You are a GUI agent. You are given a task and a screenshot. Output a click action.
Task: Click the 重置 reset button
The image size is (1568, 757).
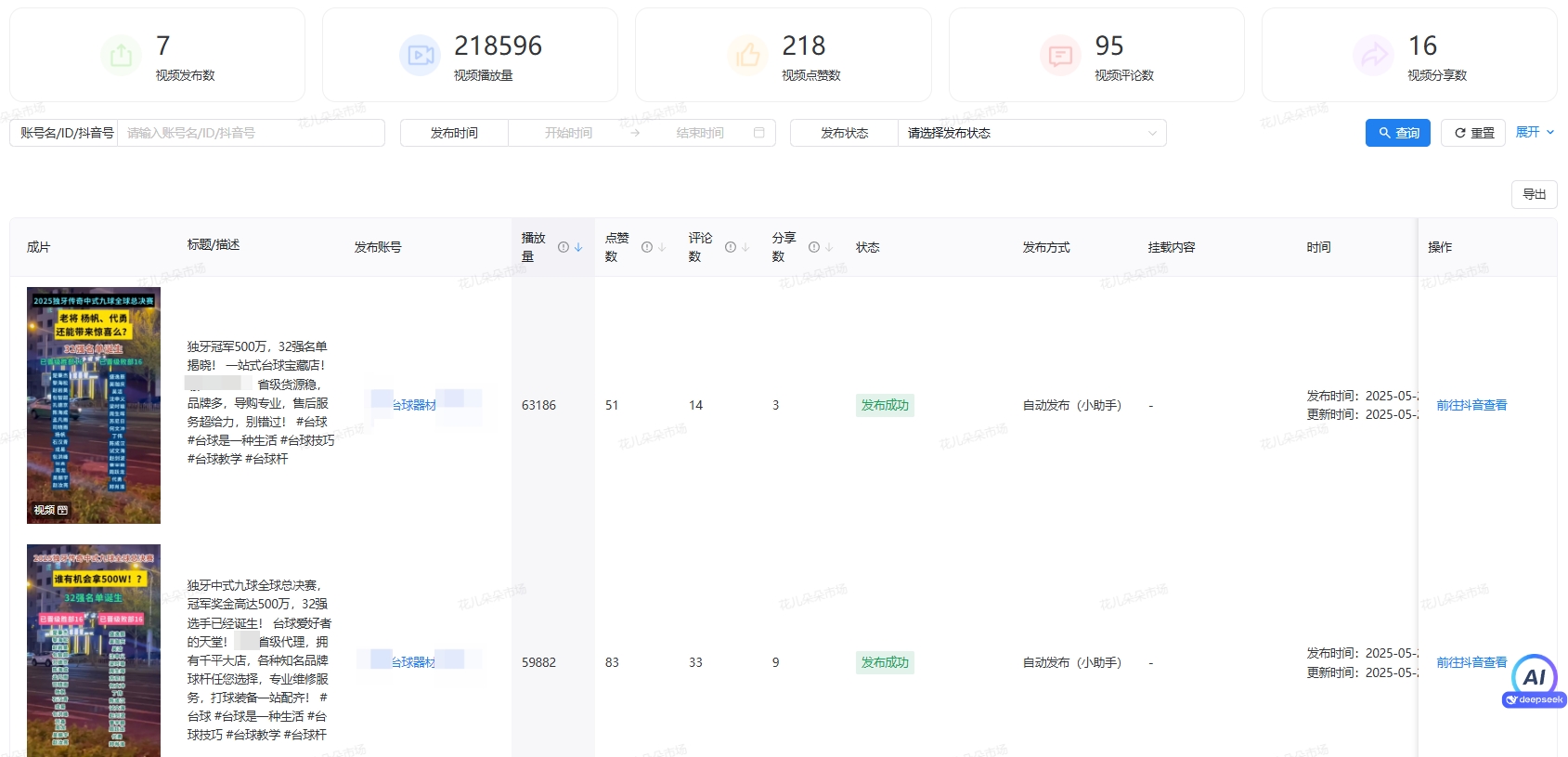pyautogui.click(x=1472, y=133)
